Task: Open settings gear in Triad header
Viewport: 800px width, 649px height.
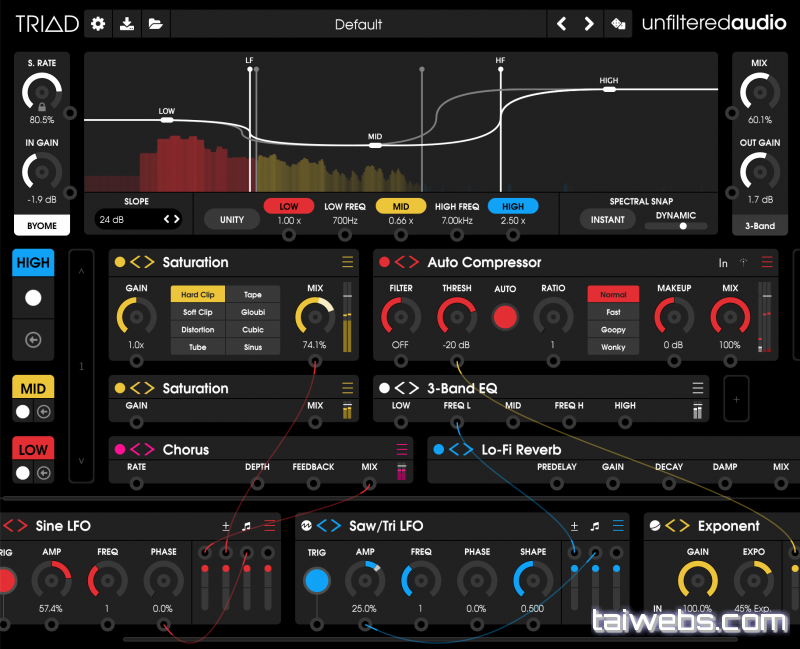Action: point(97,24)
